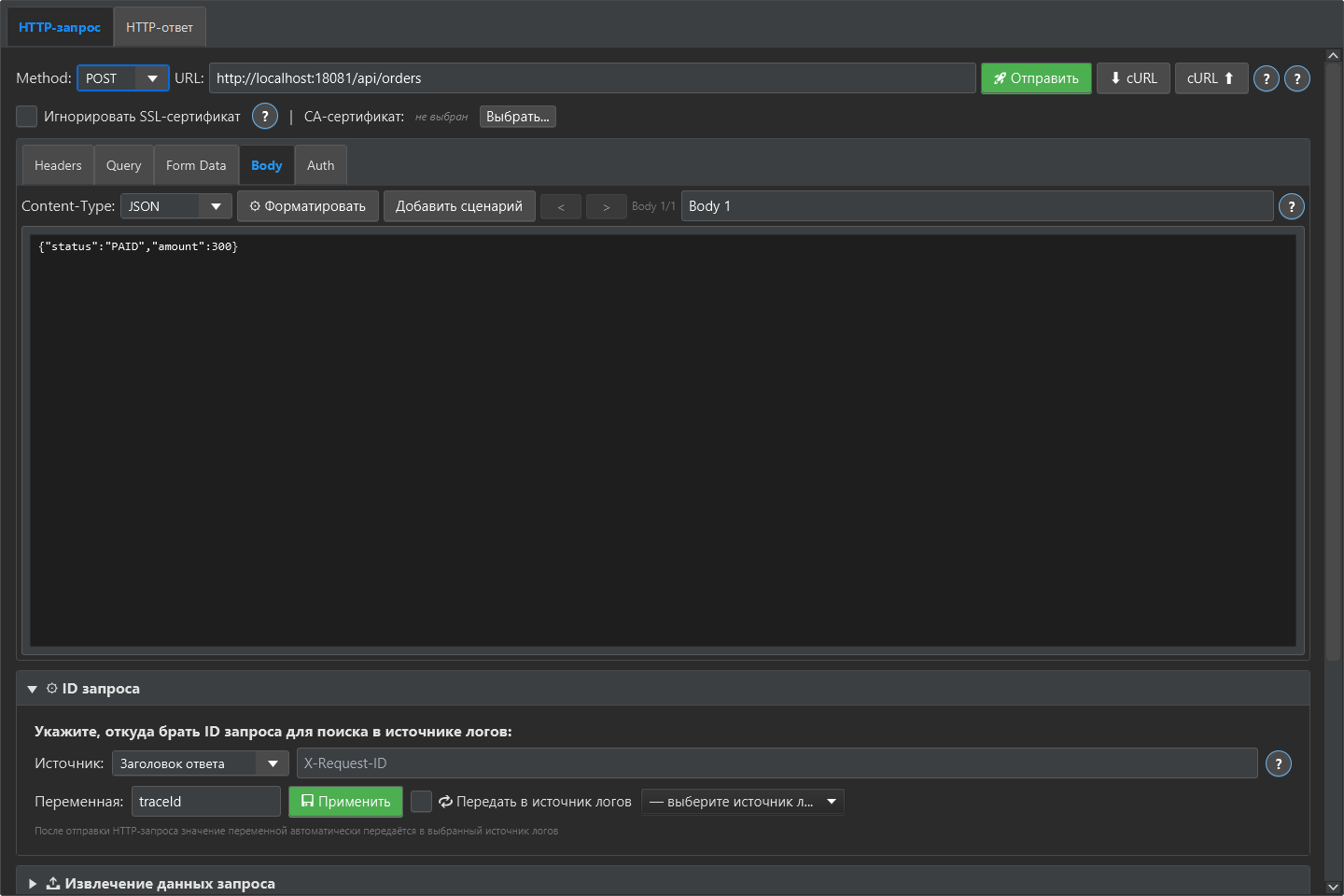Viewport: 1344px width, 896px height.
Task: Click help icon next to Body 1 field
Action: pyautogui.click(x=1292, y=206)
